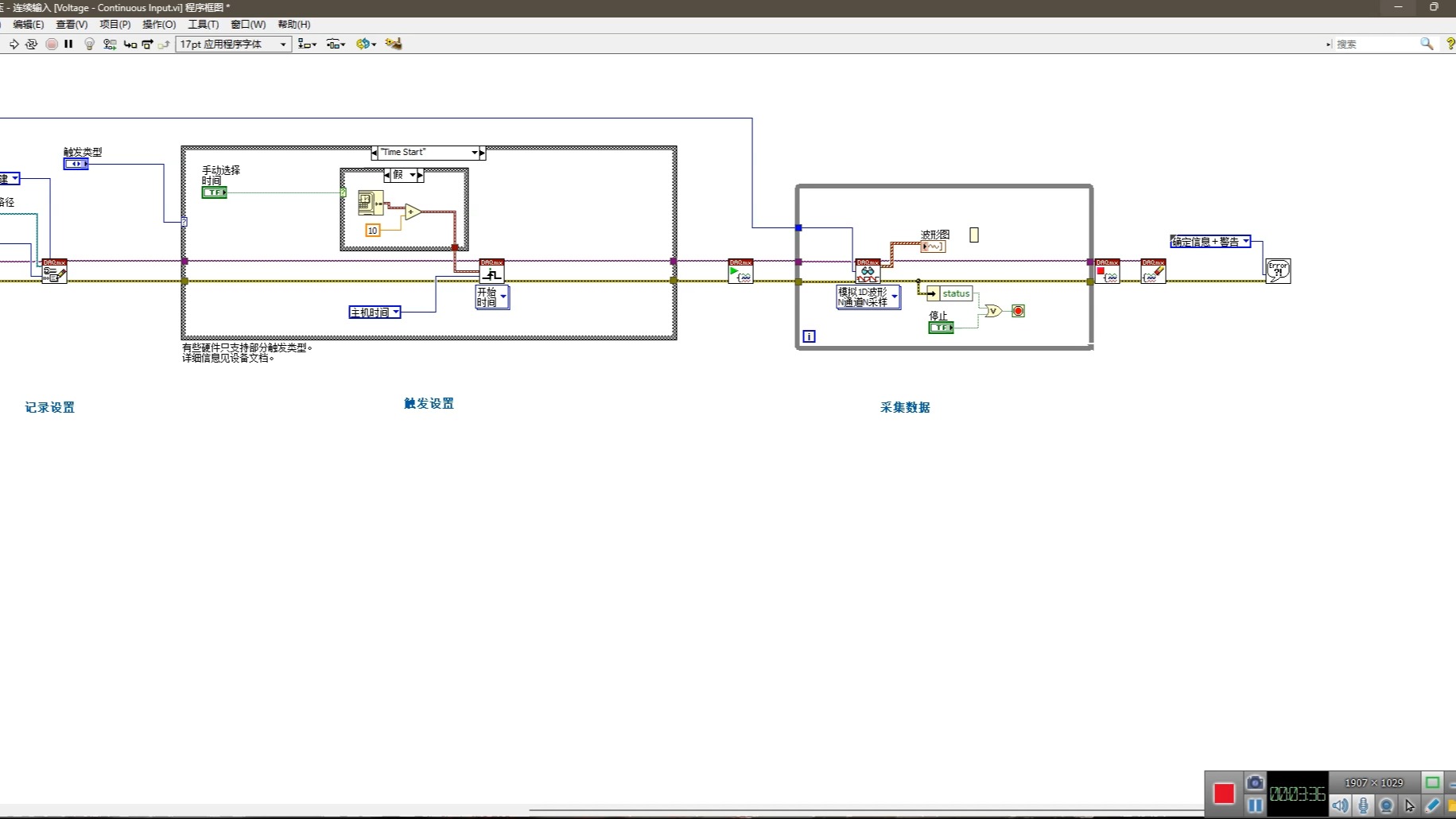Screen dimensions: 1456x819
Task: Click the DAQmx Start Trigger VI icon
Action: (x=491, y=271)
